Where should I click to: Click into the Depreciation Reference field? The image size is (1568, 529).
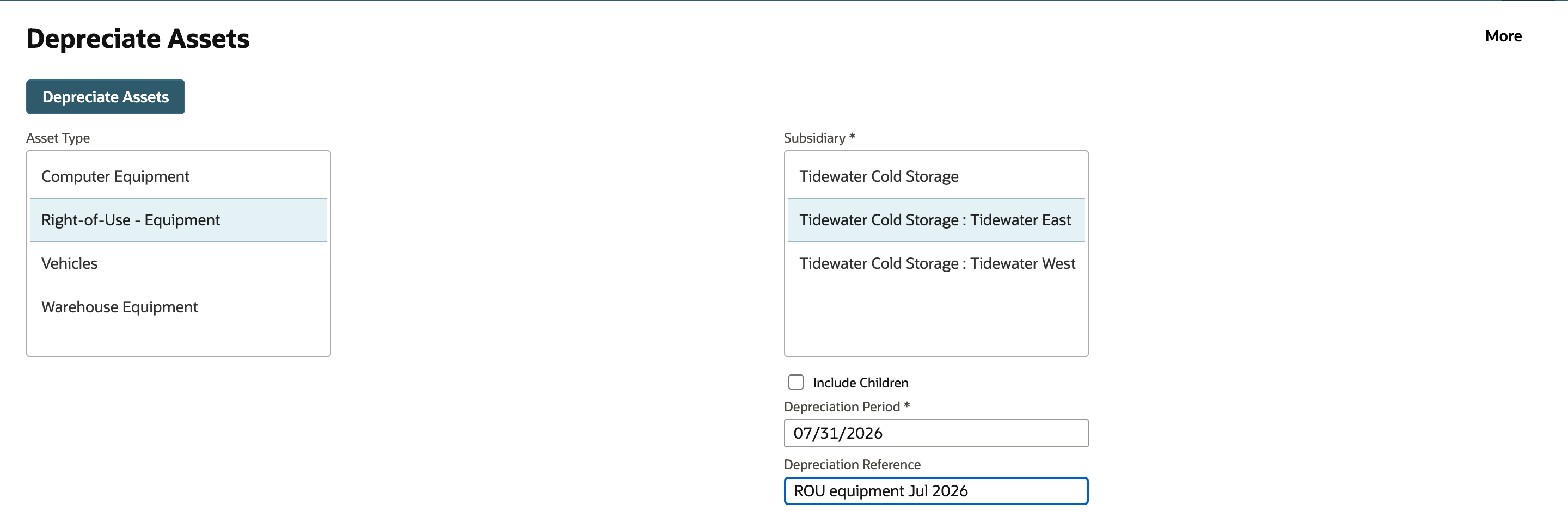click(935, 491)
